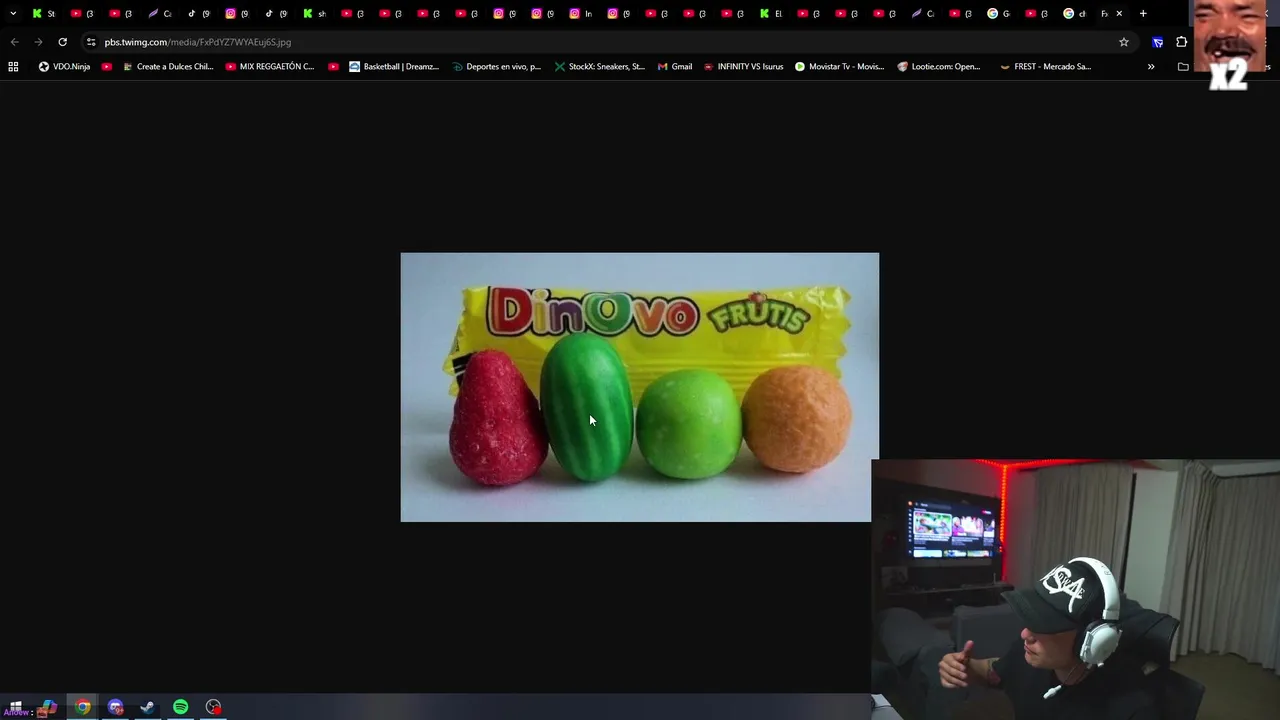Switch to the Kick tab labeled 'sh'
This screenshot has width=1280, height=720.
(314, 13)
